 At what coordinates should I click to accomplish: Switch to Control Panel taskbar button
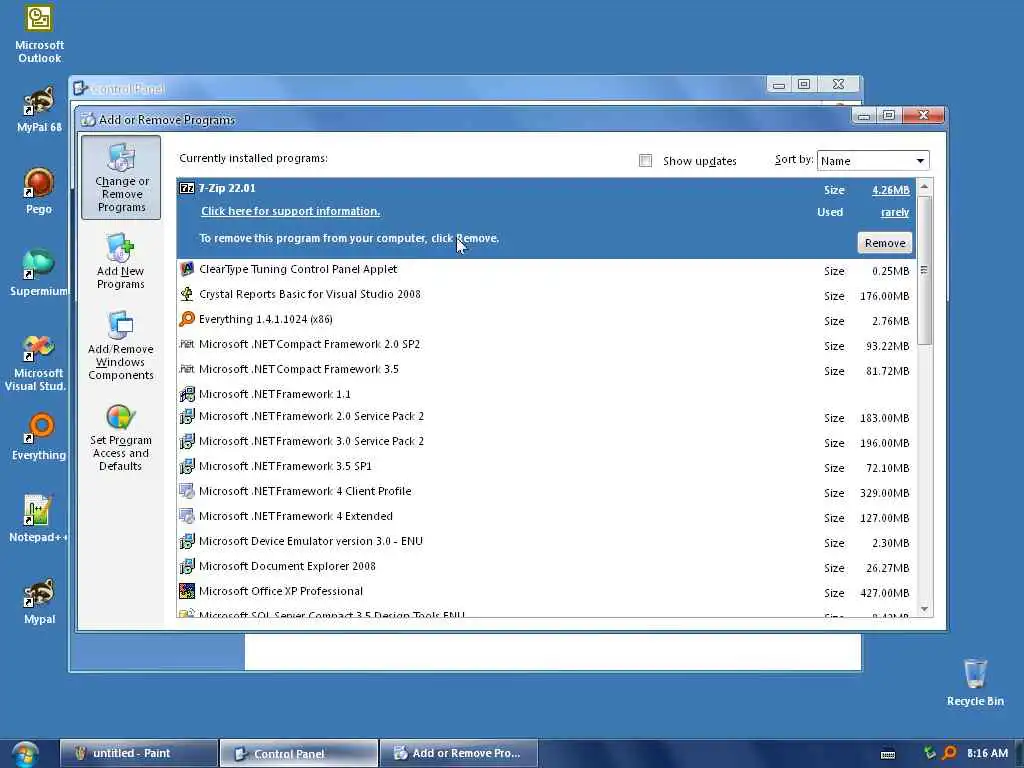coord(299,753)
